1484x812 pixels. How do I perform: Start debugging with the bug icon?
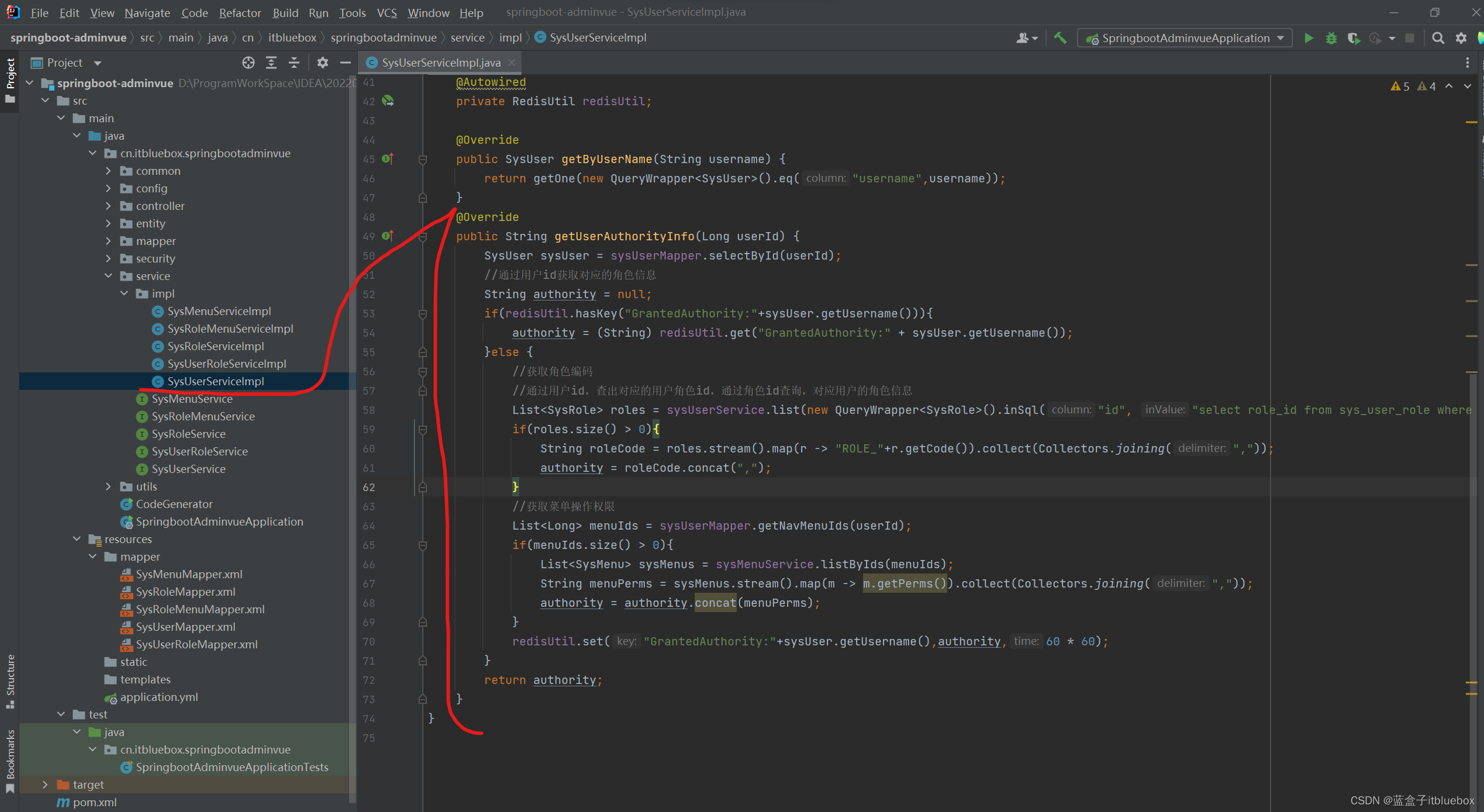(x=1331, y=38)
